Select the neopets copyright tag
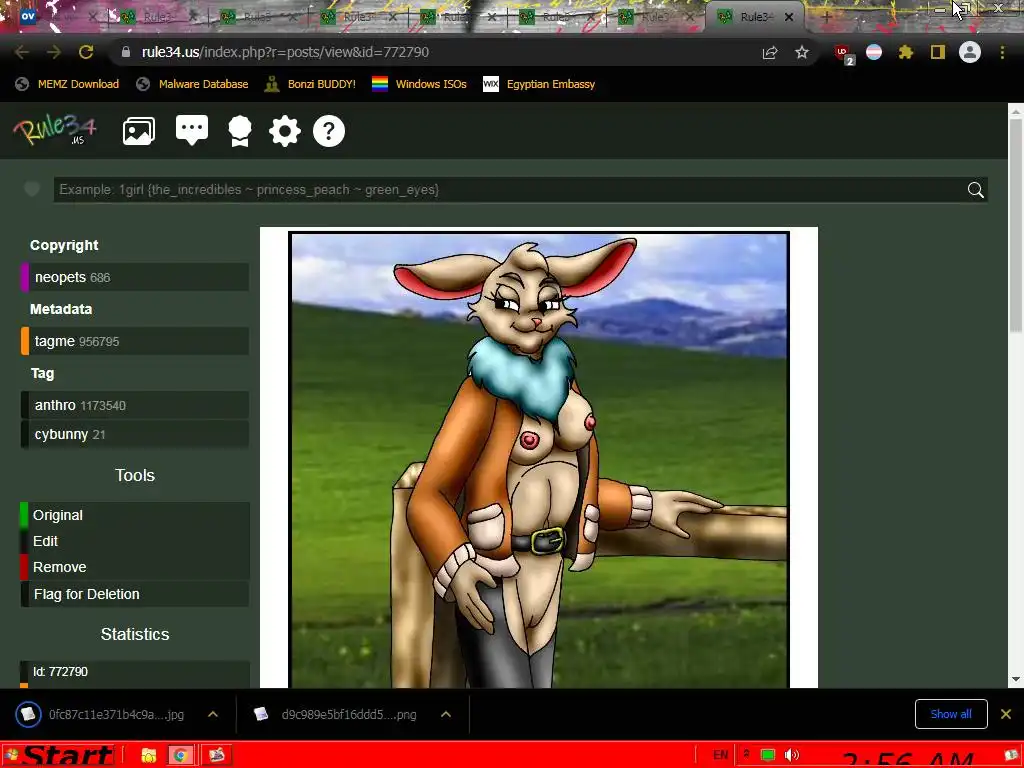1024x768 pixels. pos(135,277)
